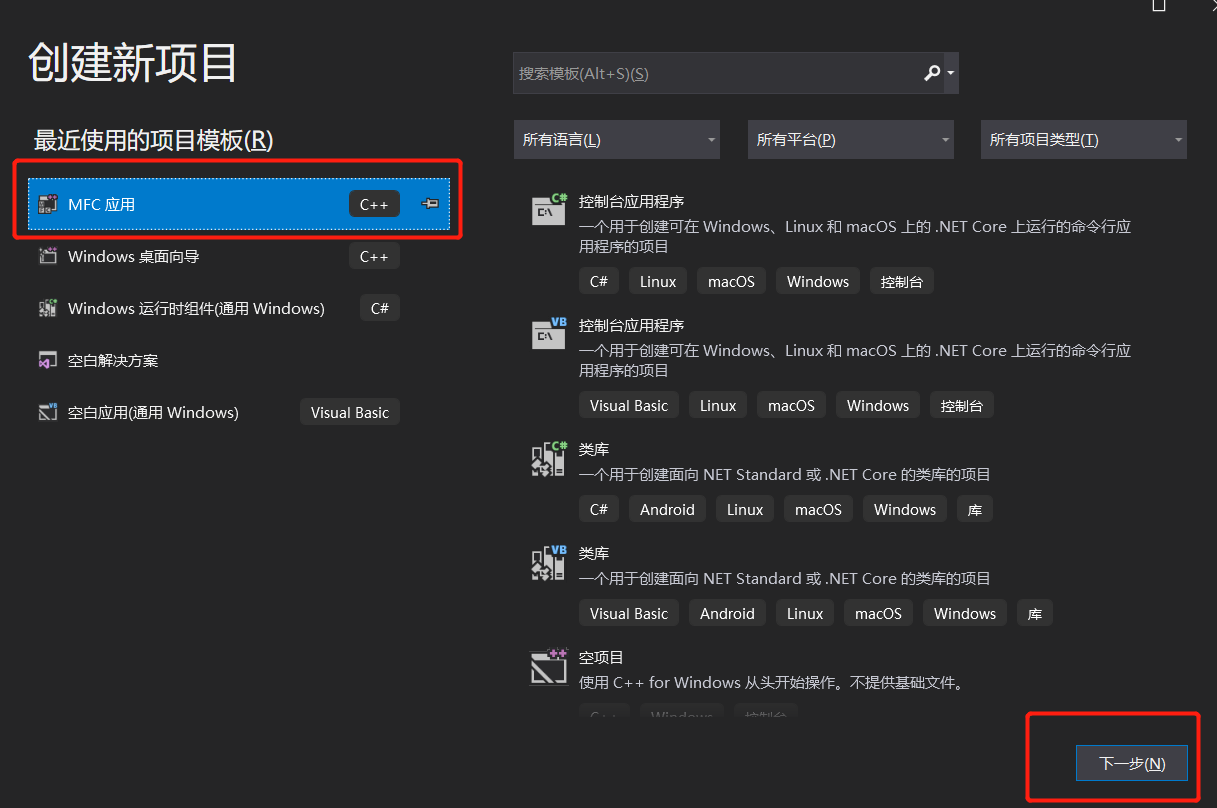Select Windows 桌面向导 recent template
1217x808 pixels.
tap(239, 256)
